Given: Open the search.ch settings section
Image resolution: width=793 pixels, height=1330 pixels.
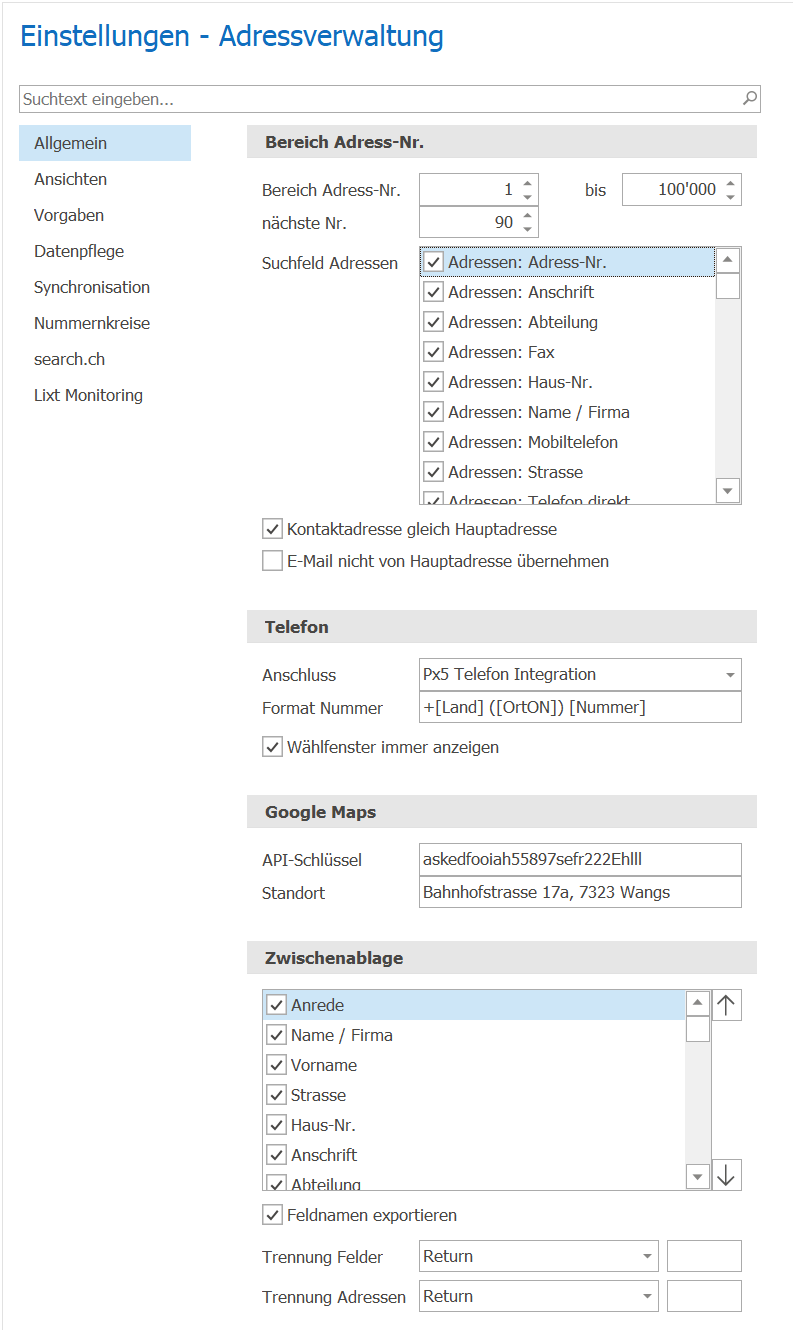Looking at the screenshot, I should click(x=105, y=359).
